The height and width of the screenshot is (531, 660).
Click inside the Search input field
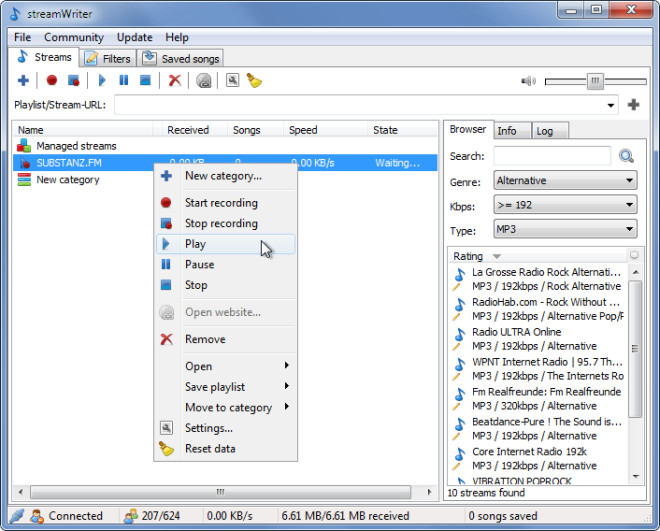[x=552, y=156]
